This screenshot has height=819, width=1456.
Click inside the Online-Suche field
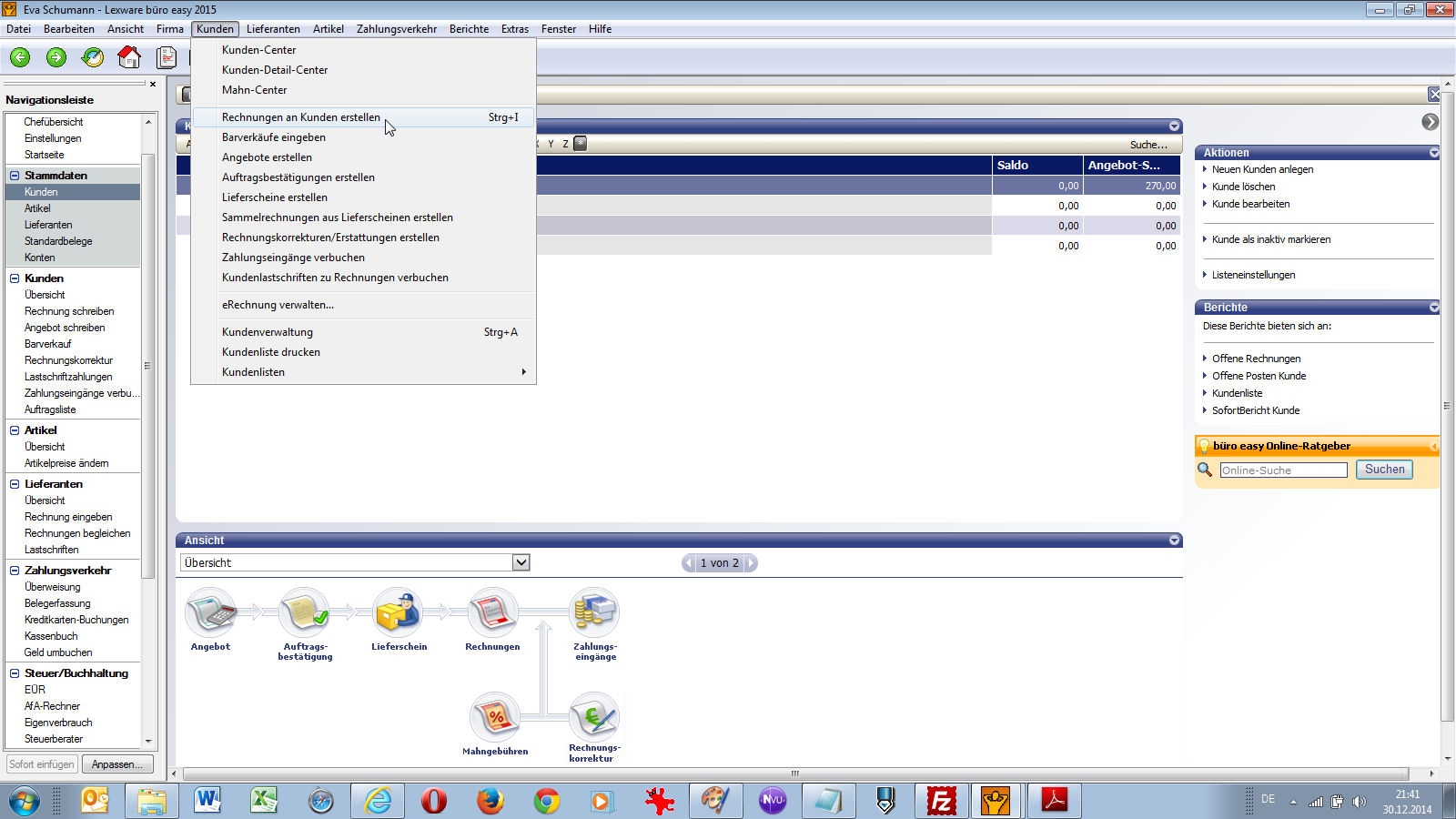pyautogui.click(x=1283, y=470)
